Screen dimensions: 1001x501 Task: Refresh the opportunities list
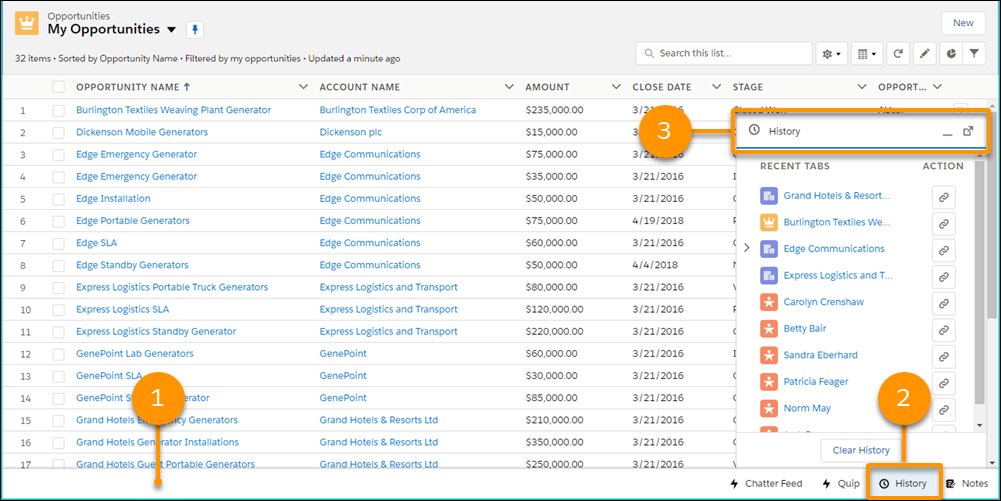click(x=899, y=54)
